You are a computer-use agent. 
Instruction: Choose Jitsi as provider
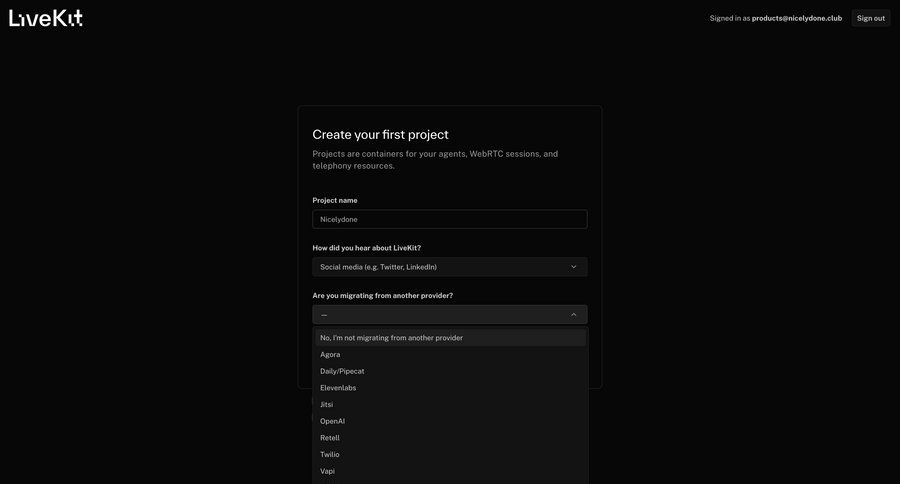point(451,404)
